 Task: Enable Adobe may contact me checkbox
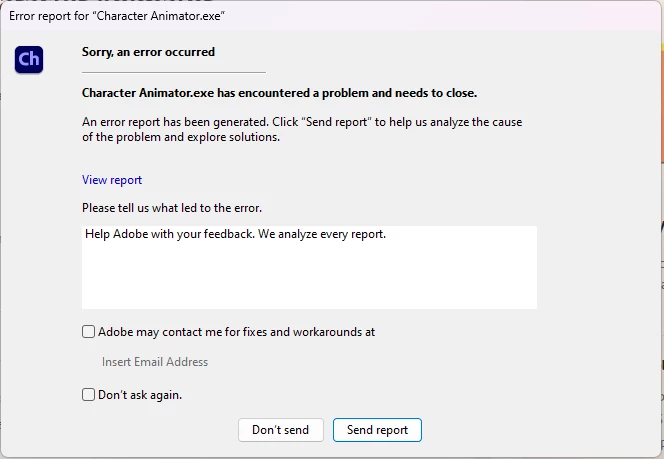point(88,332)
